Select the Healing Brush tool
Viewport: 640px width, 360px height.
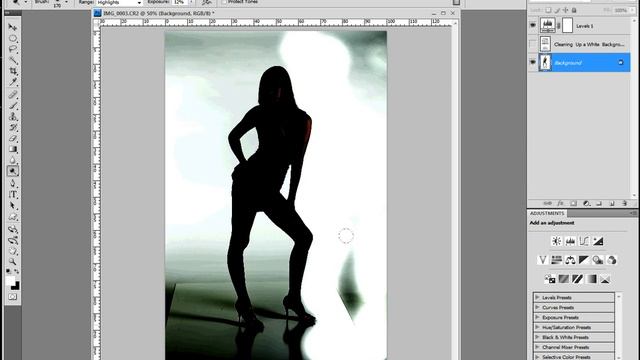click(13, 95)
